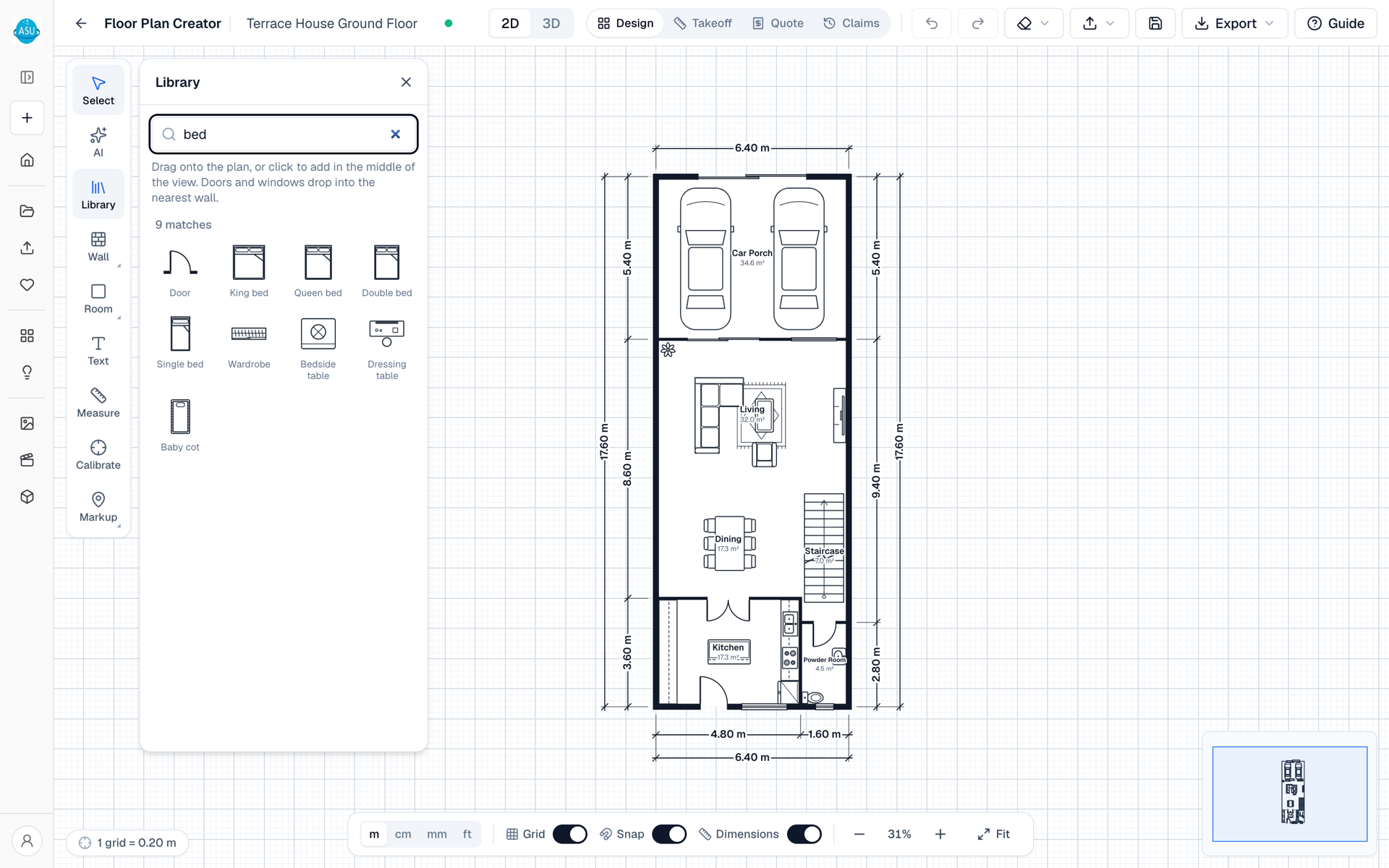Open the share upload dropdown
The height and width of the screenshot is (868, 1389).
[x=1099, y=23]
